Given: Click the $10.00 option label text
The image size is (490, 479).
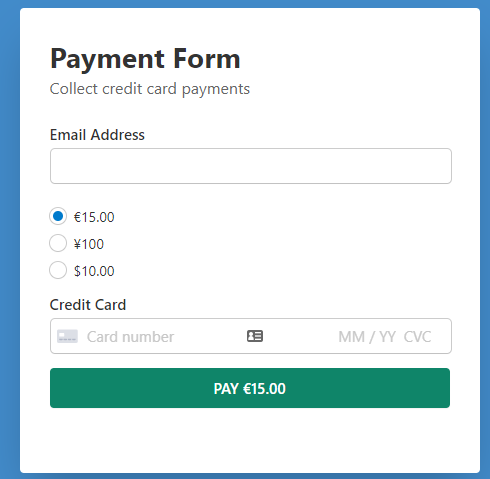Looking at the screenshot, I should [94, 271].
